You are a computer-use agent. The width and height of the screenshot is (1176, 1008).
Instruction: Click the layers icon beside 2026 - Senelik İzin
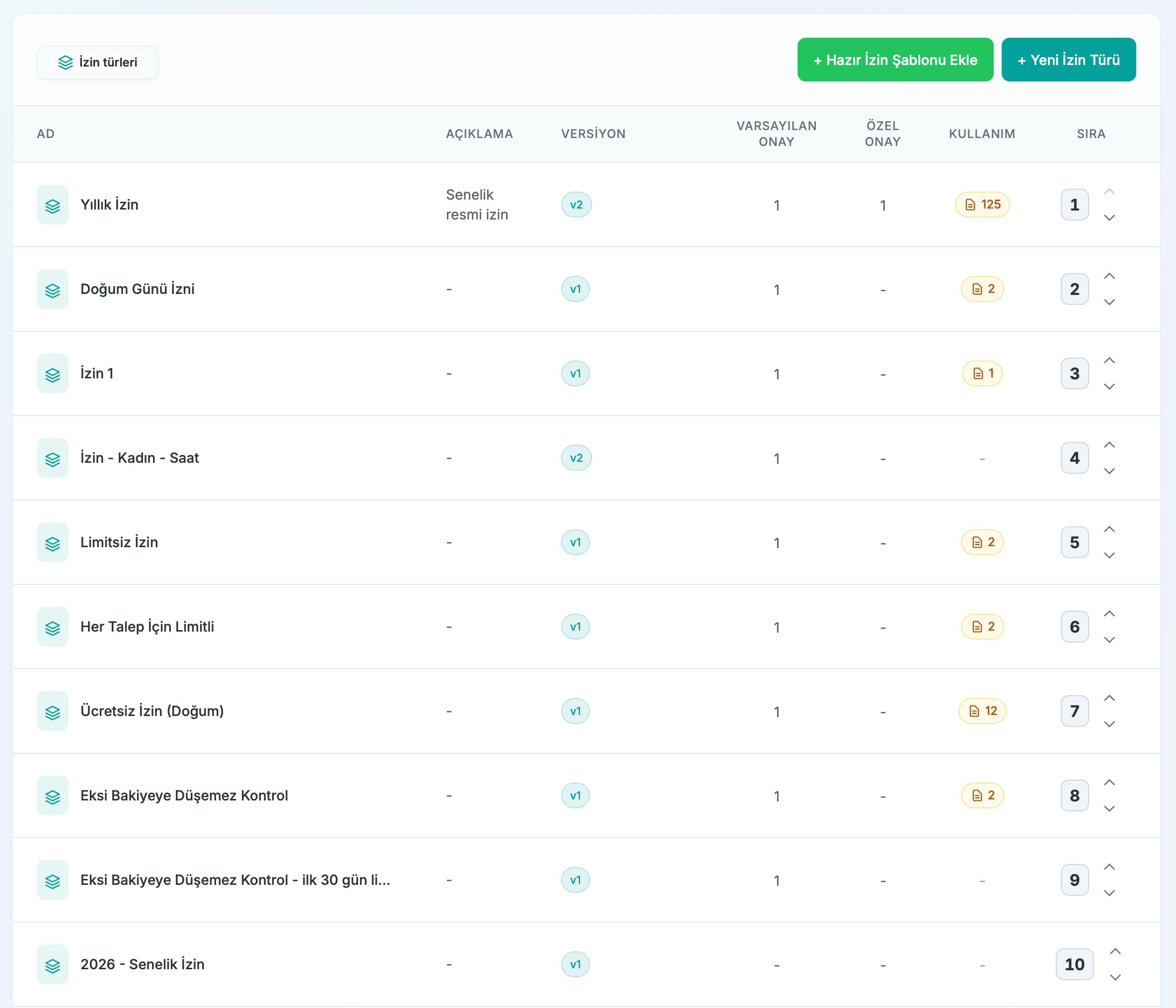pos(52,964)
